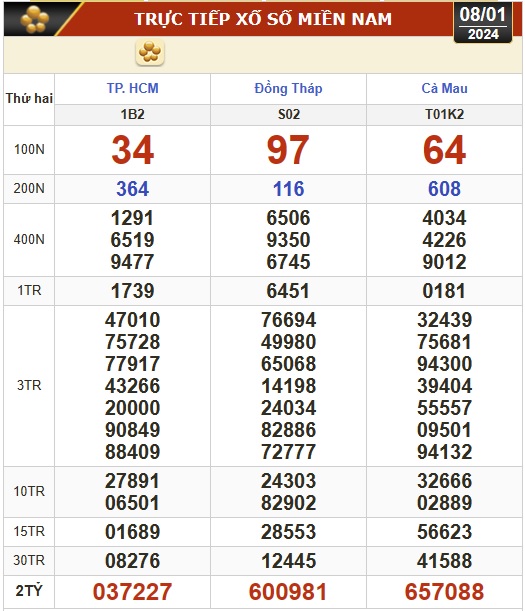This screenshot has height=611, width=525.
Task: Select ticket code 1B2
Action: pyautogui.click(x=133, y=115)
